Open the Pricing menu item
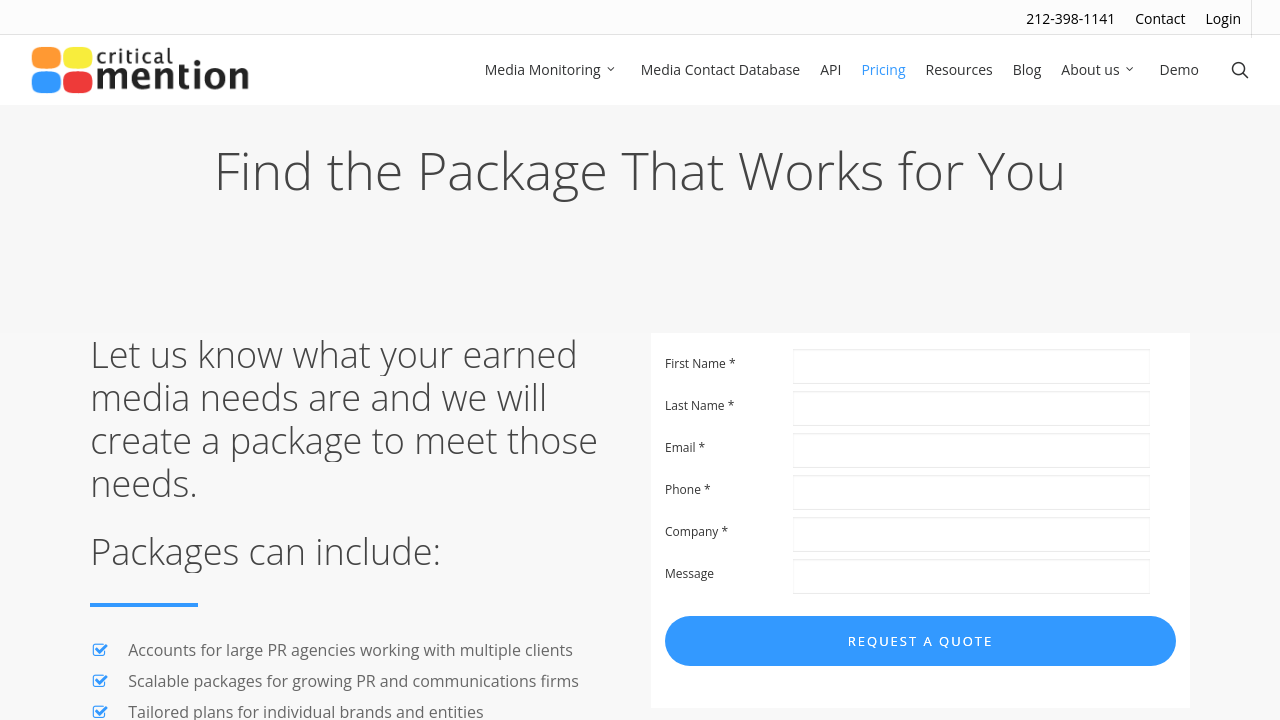 [883, 70]
